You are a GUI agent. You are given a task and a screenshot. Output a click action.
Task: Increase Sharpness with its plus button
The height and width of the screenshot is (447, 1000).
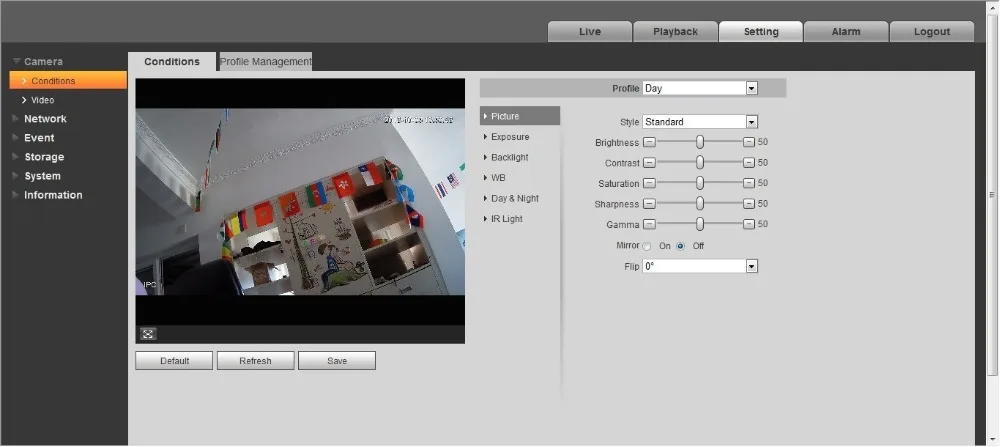click(749, 204)
